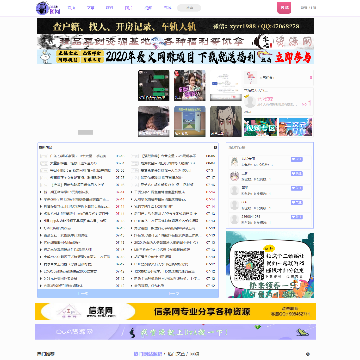Open the flamingo avatar card
The width and height of the screenshot is (360, 360).
278,78
